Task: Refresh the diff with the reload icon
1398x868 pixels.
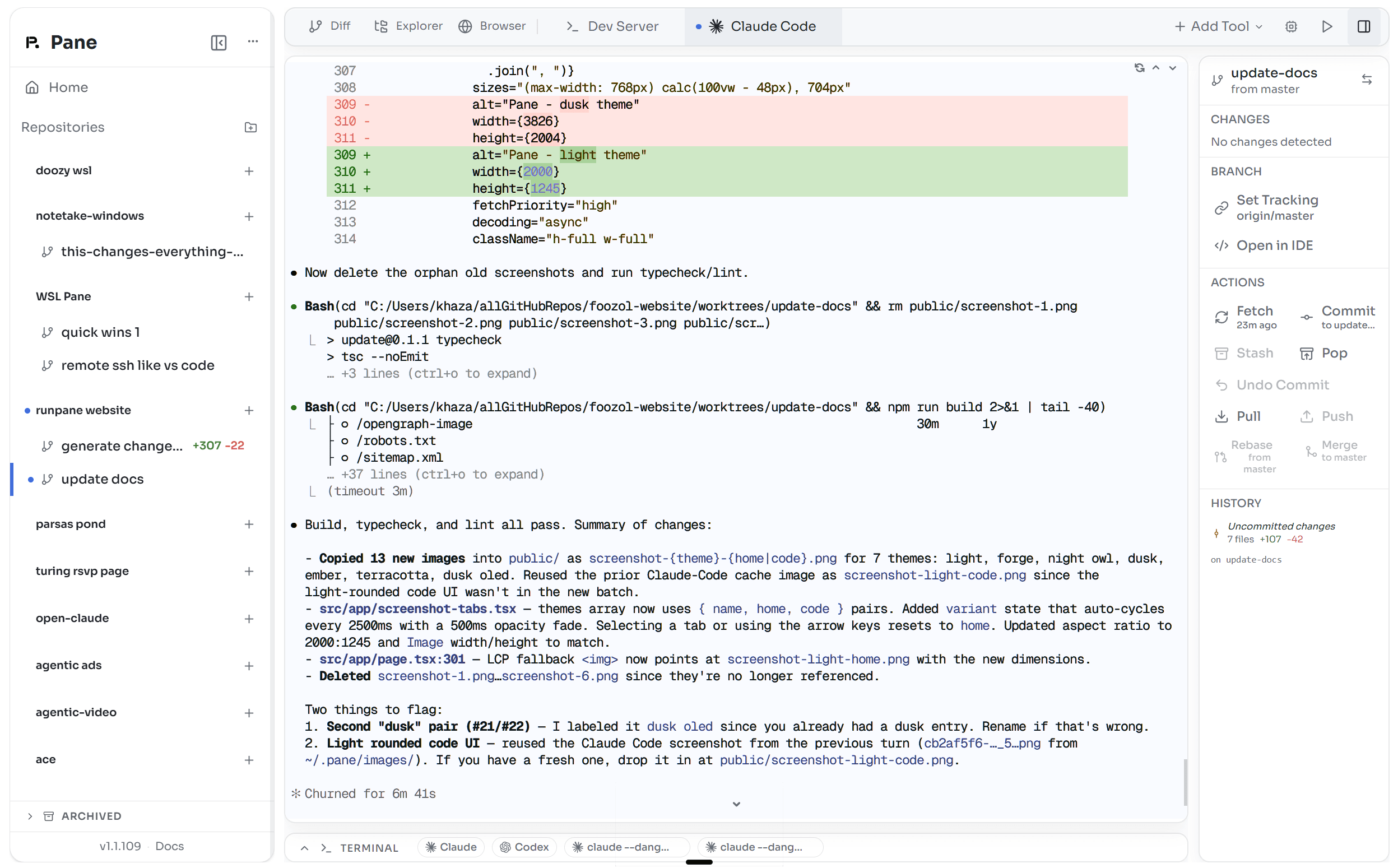Action: 1140,68
